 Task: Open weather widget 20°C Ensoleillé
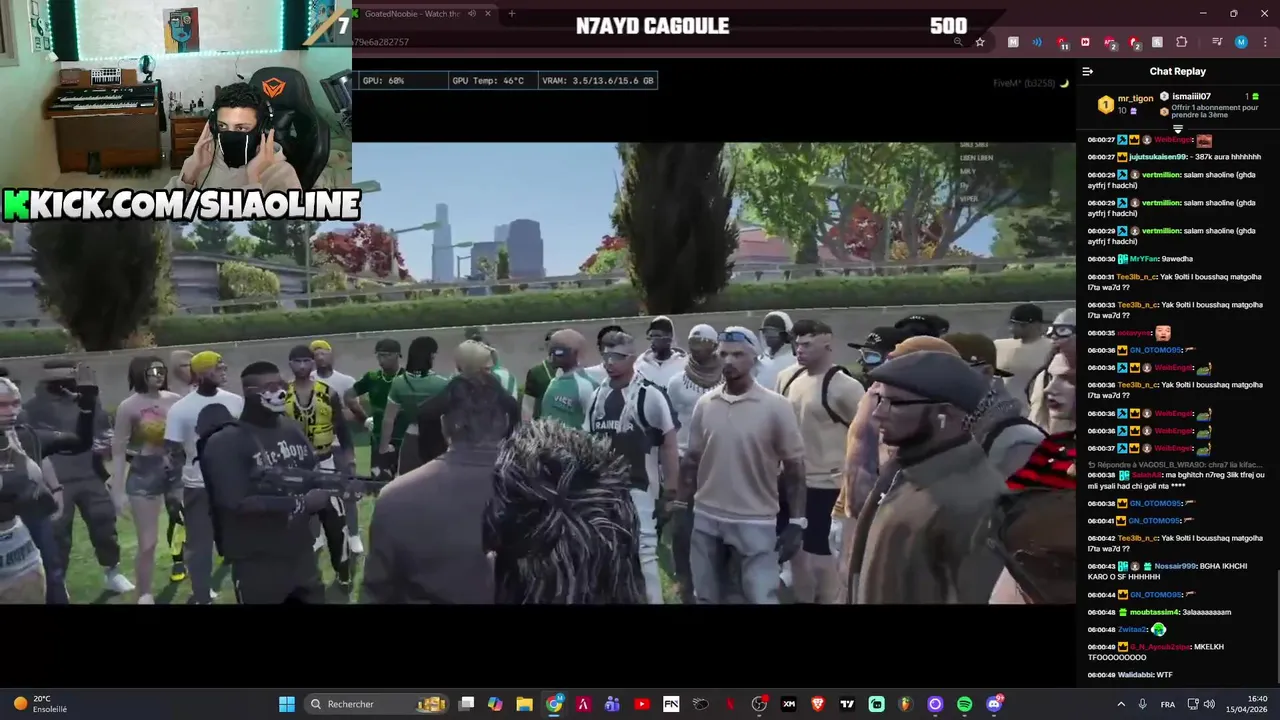40,704
